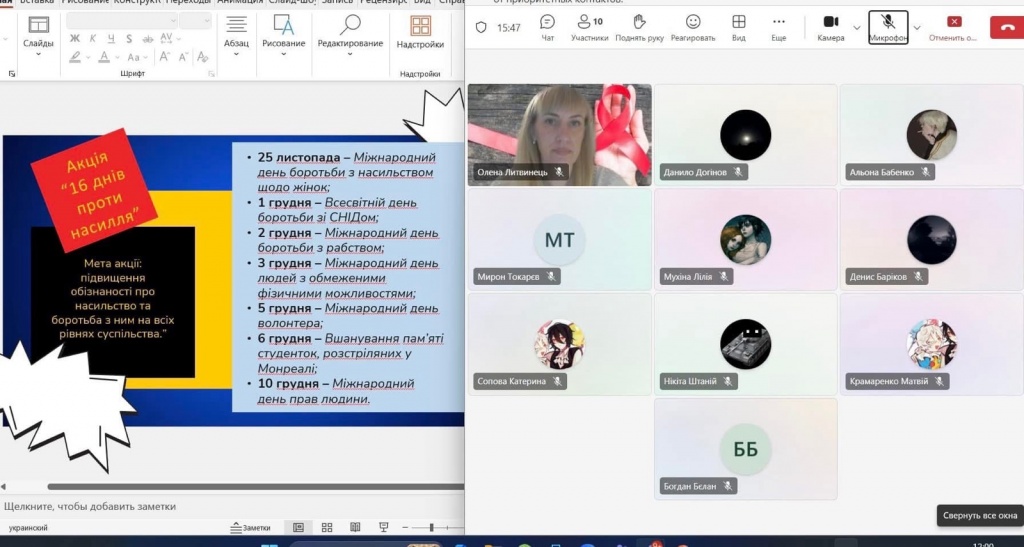Open the more options menu (Еще)

point(779,27)
